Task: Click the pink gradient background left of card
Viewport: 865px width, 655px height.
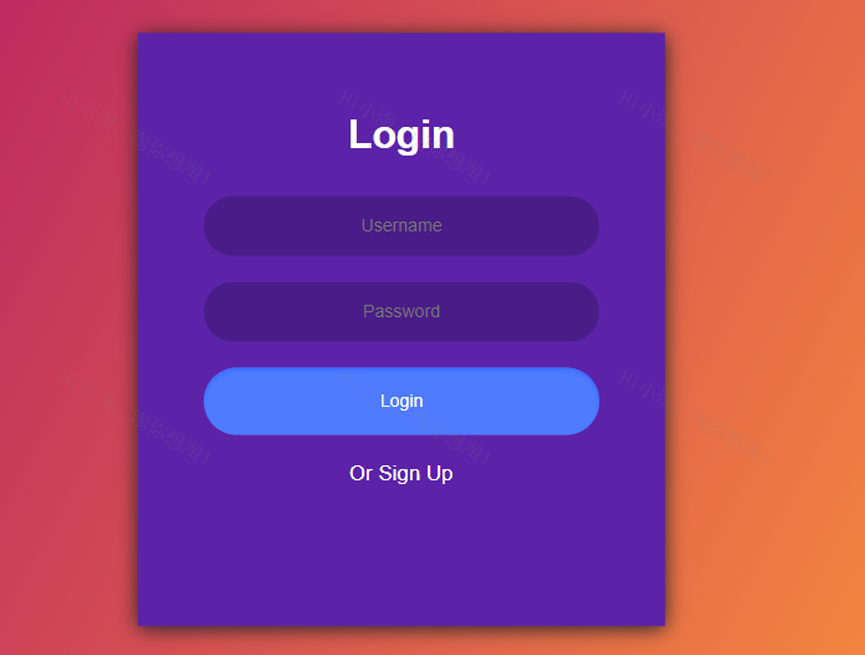Action: click(69, 331)
